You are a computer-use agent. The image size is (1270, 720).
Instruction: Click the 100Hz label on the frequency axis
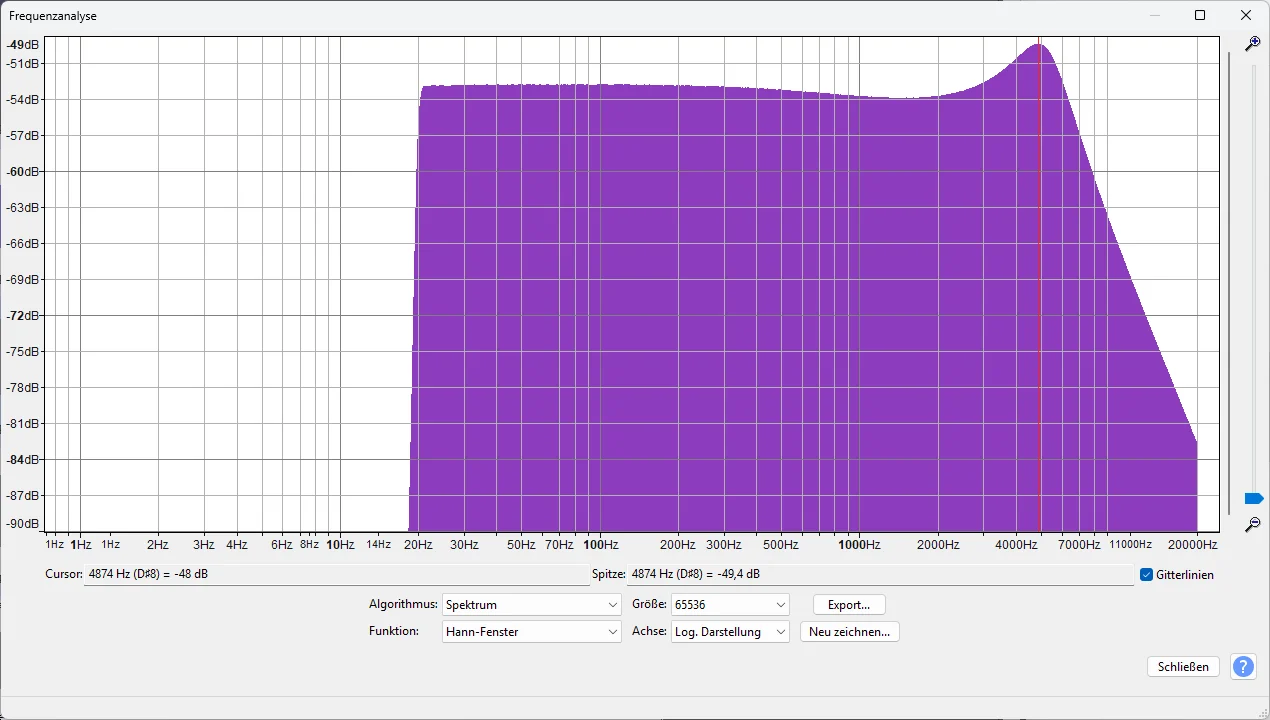click(x=600, y=545)
